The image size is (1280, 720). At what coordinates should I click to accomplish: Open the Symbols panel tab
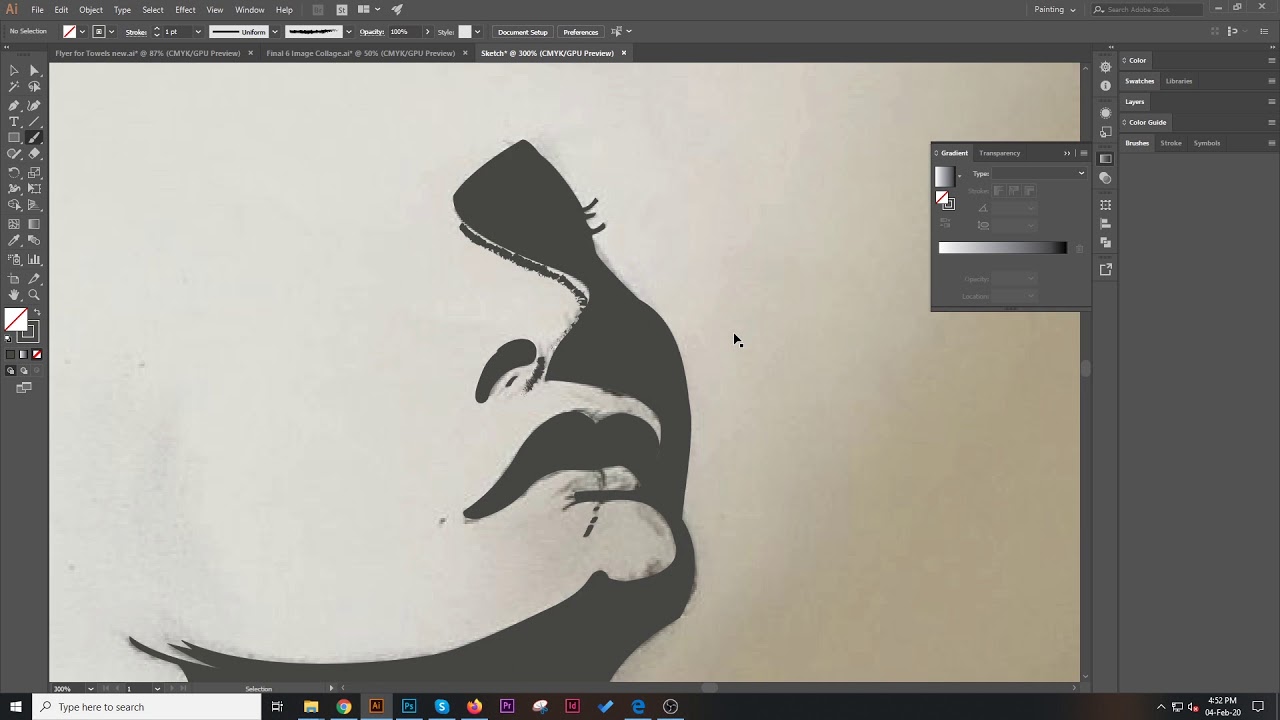pyautogui.click(x=1206, y=143)
